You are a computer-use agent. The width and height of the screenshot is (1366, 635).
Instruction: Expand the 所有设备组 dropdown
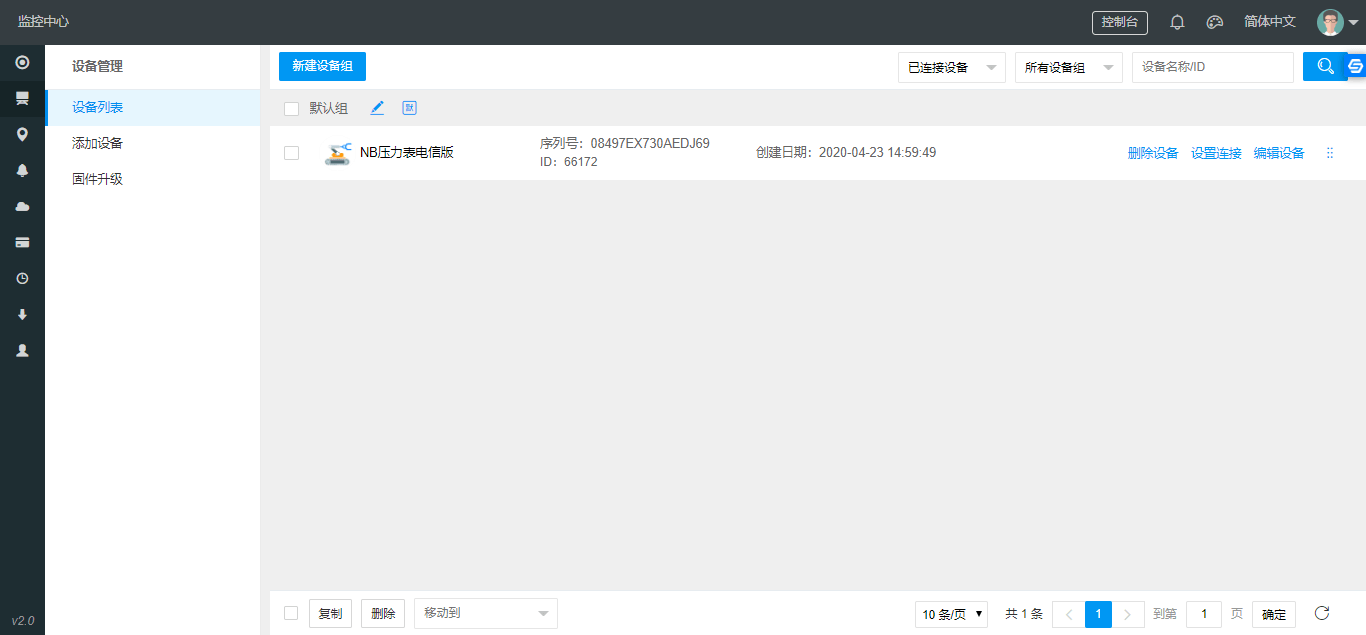1068,67
